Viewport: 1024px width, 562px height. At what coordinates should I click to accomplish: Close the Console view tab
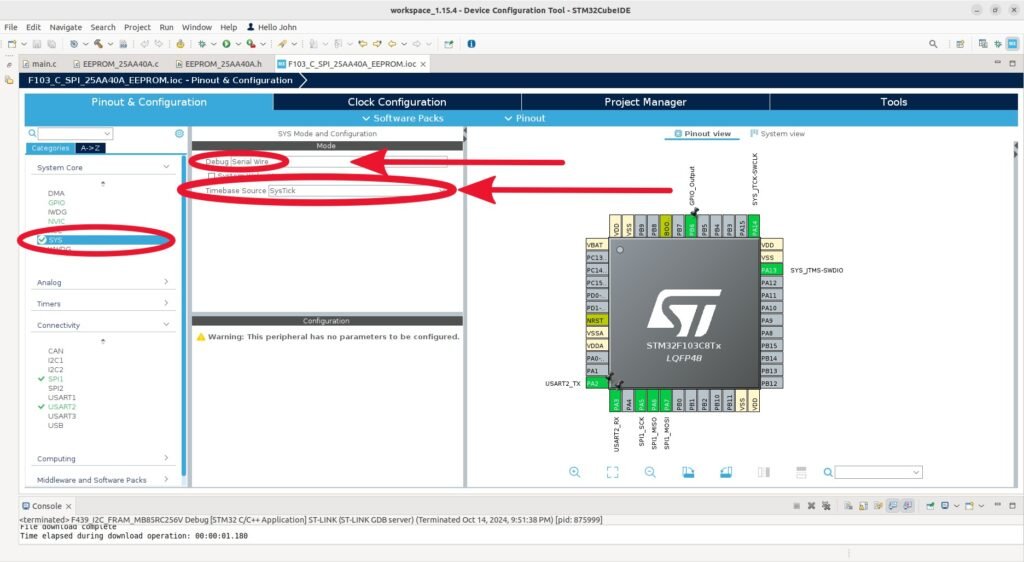point(68,506)
